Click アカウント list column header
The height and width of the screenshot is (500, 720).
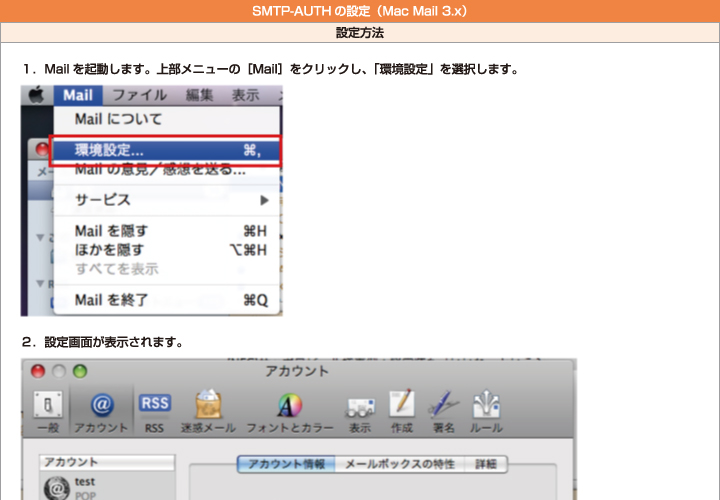[107, 462]
